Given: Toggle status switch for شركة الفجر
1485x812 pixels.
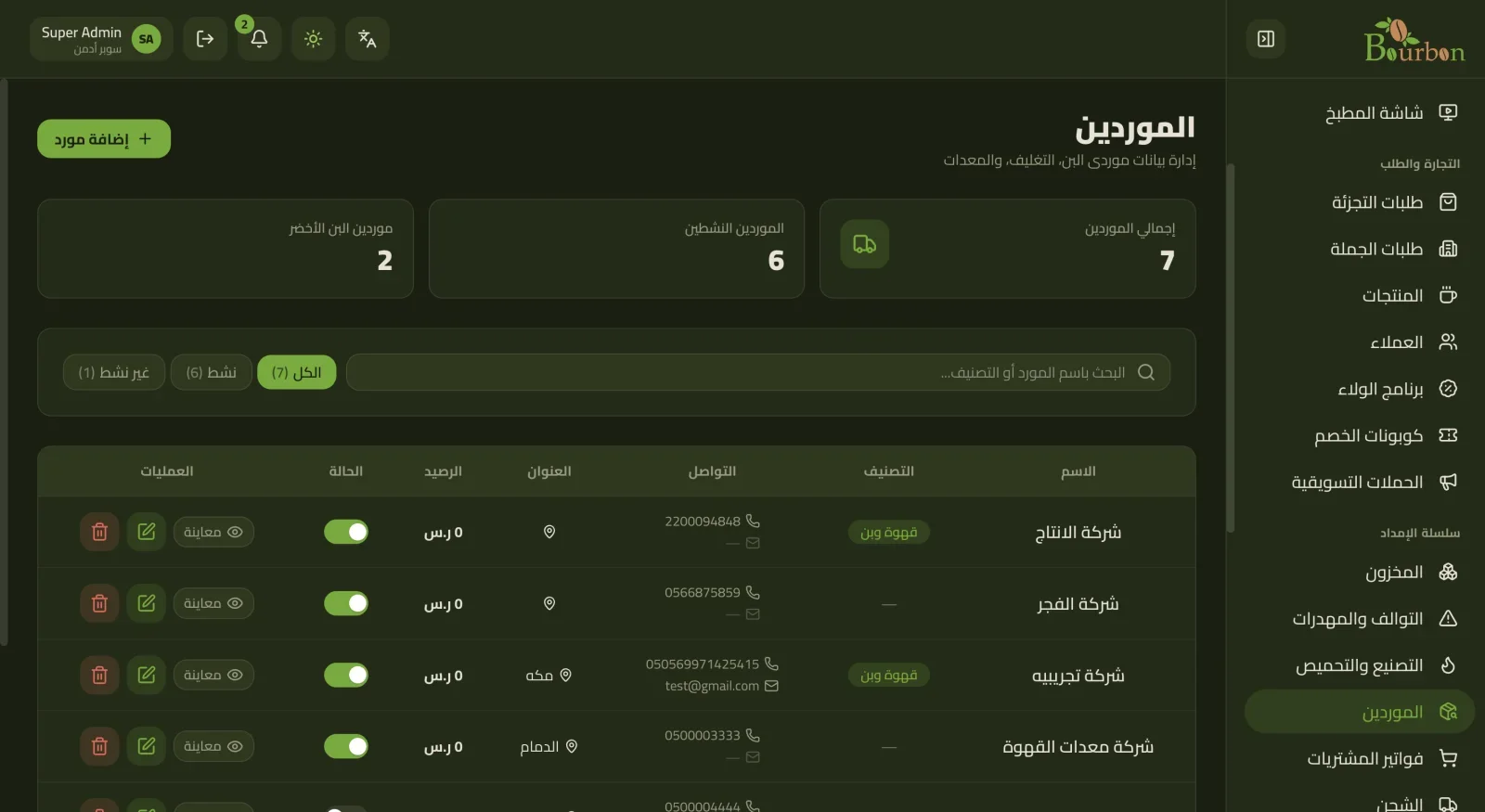Looking at the screenshot, I should 346,603.
